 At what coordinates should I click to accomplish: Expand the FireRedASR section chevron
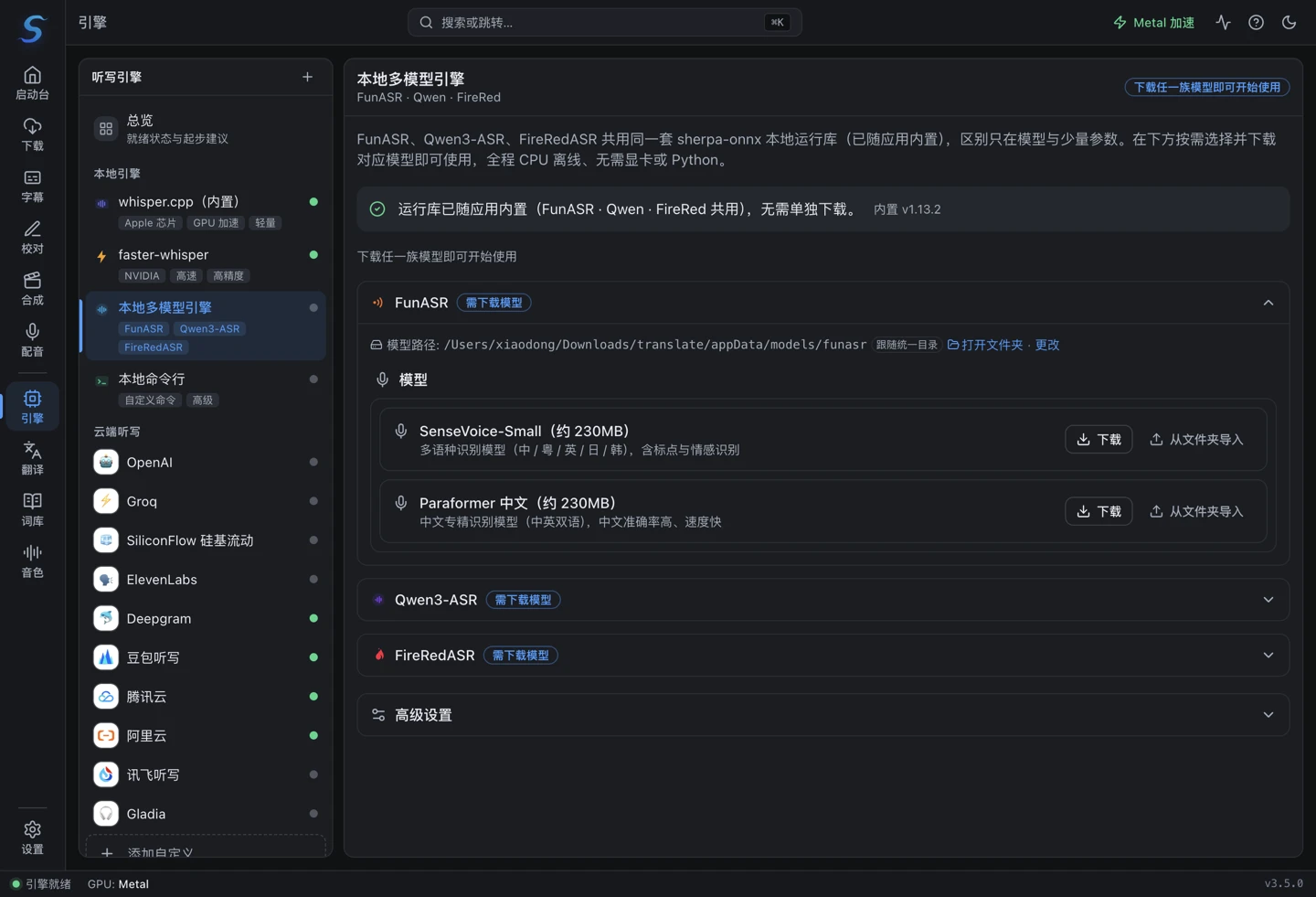tap(1268, 656)
